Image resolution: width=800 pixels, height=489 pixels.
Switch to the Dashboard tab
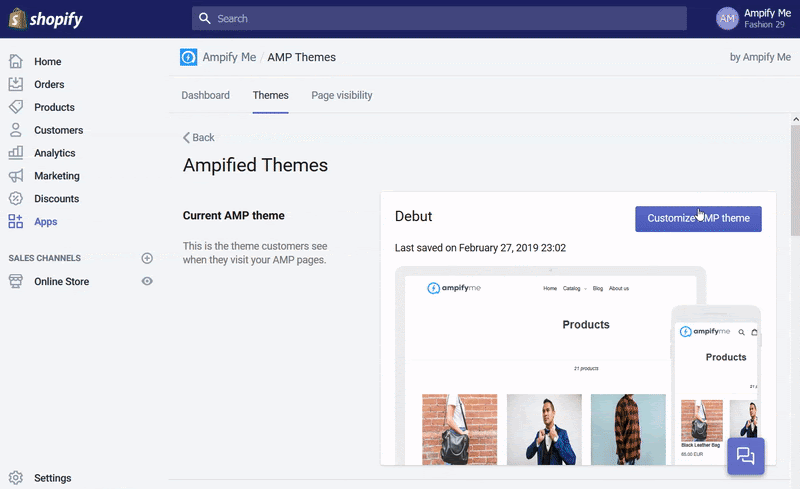[206, 95]
